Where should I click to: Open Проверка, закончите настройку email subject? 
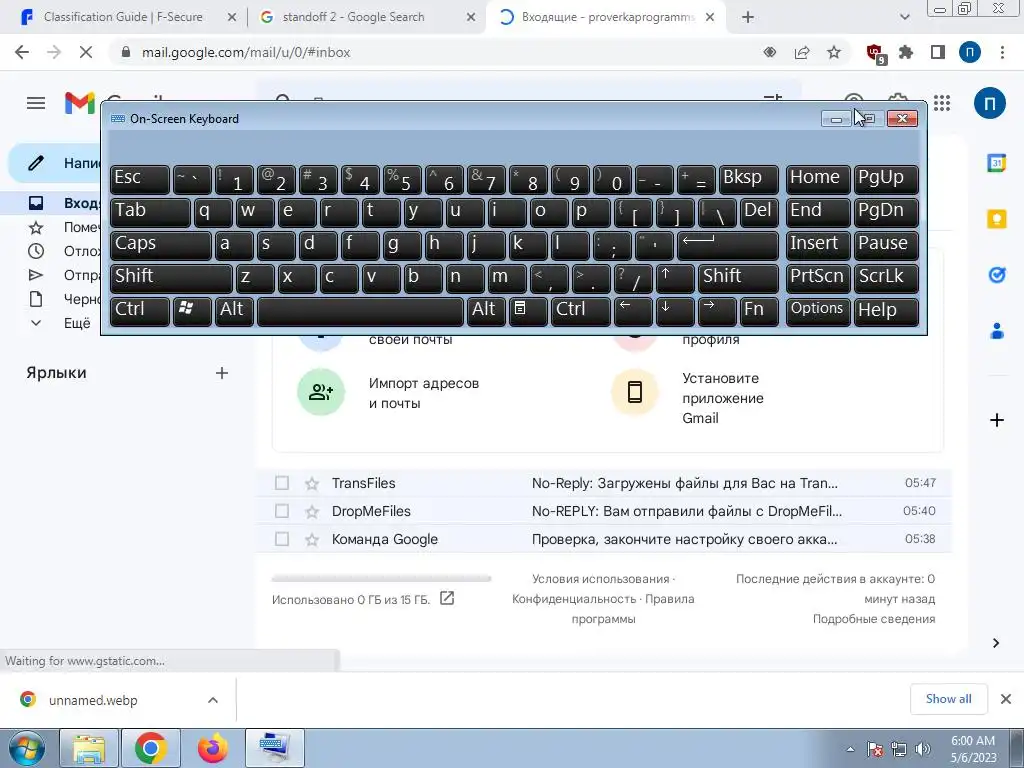(684, 539)
